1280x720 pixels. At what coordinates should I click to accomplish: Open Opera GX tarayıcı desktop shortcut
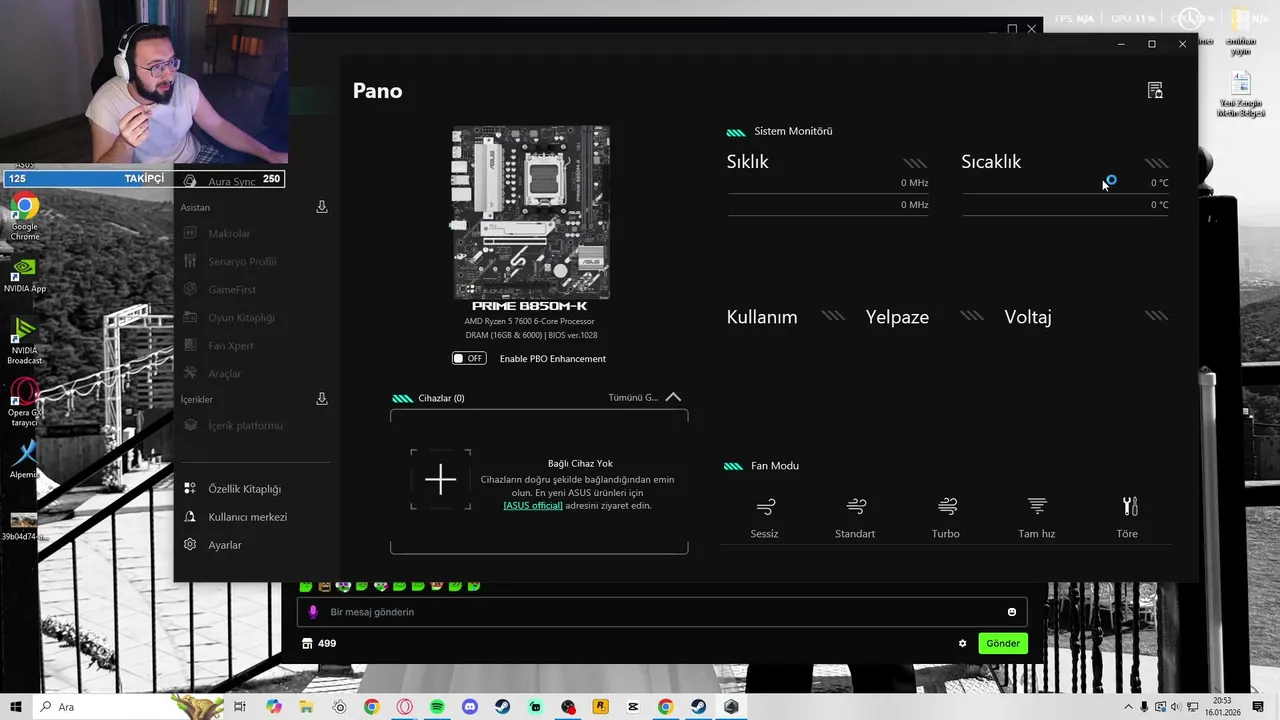(25, 402)
